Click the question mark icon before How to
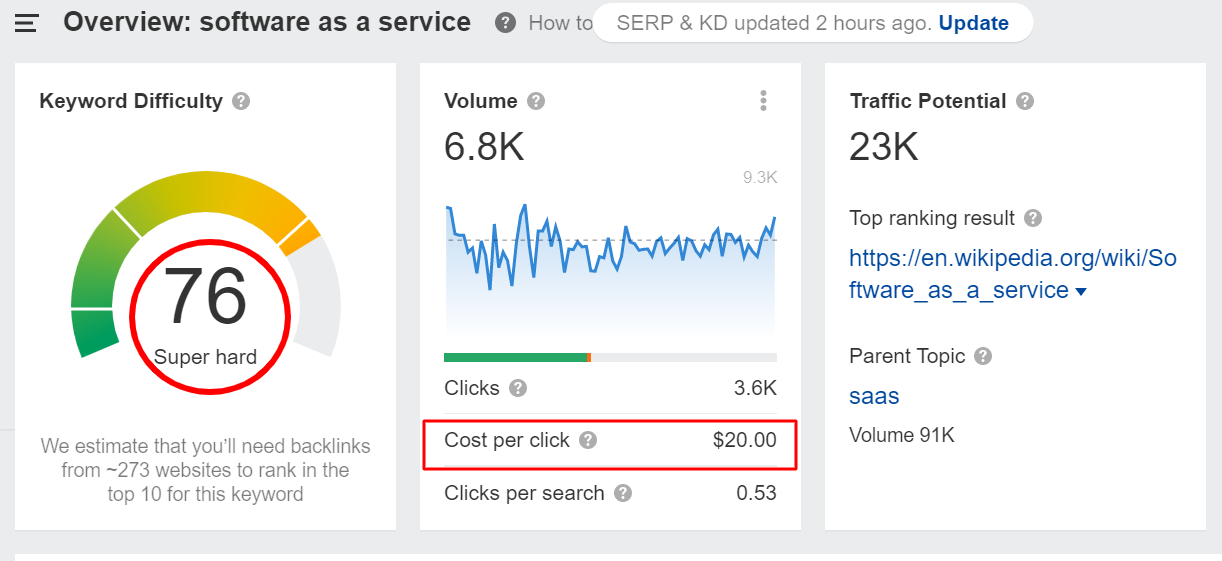Screen dimensions: 1222x561 pos(506,23)
